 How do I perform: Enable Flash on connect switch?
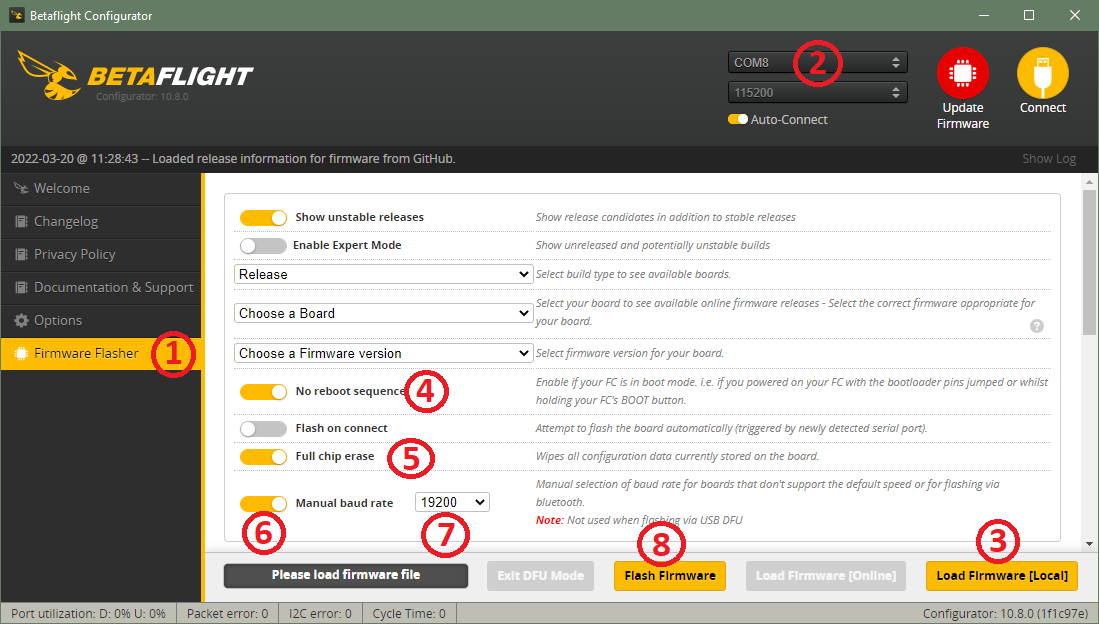[263, 428]
